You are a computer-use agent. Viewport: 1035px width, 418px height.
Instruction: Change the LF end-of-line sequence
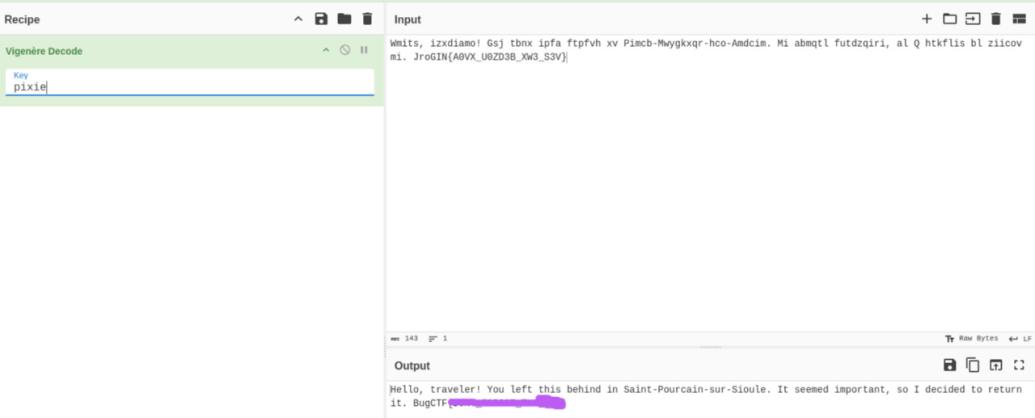pos(1020,339)
